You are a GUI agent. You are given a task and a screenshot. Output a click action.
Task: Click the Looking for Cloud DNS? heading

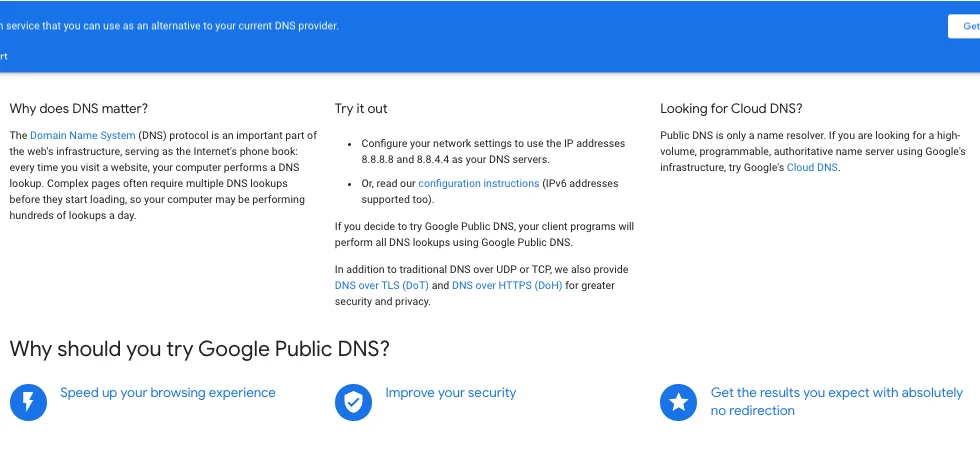click(731, 108)
